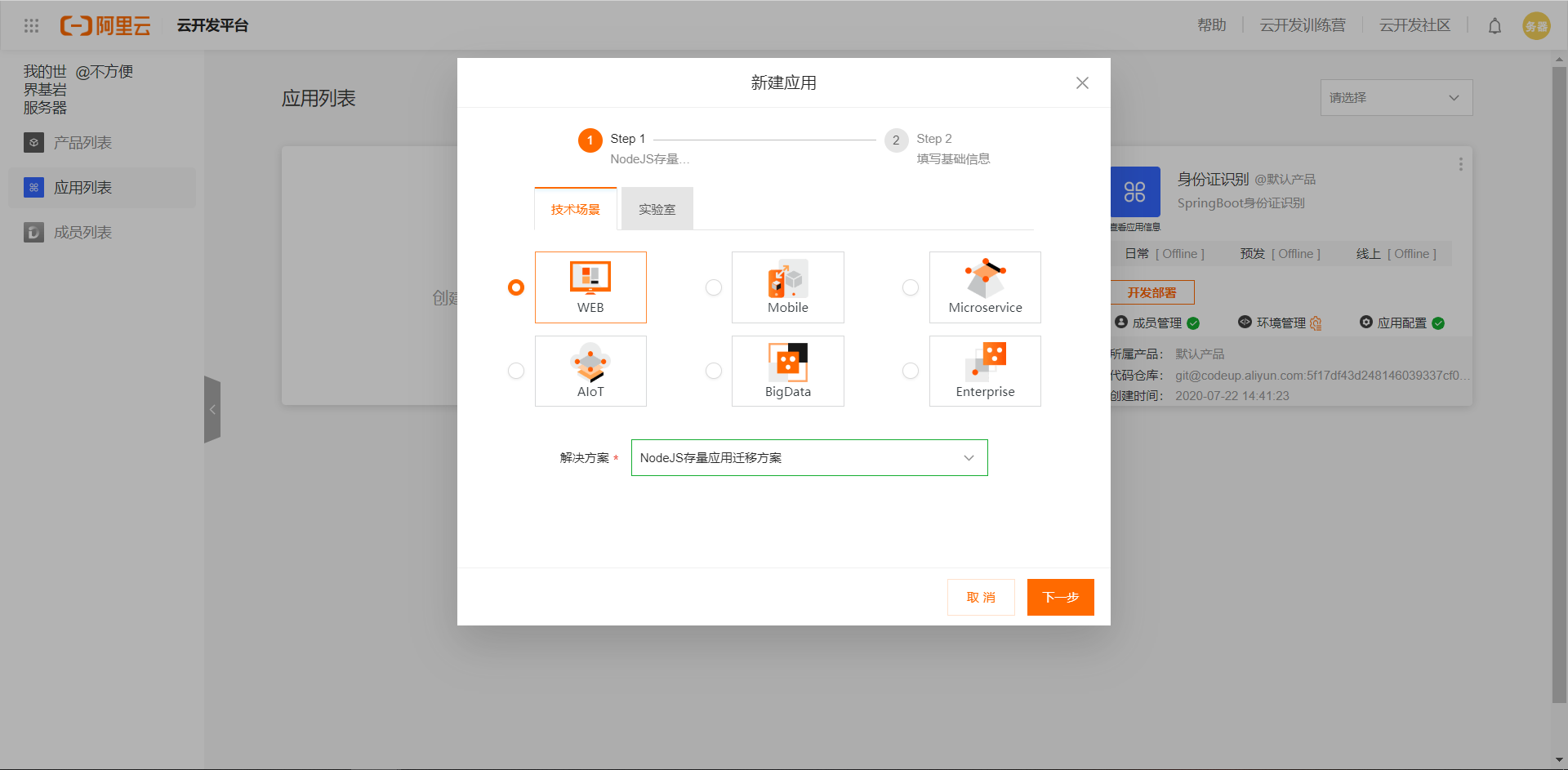Switch to the 技术场景 tab
Viewport: 1568px width, 770px height.
575,210
